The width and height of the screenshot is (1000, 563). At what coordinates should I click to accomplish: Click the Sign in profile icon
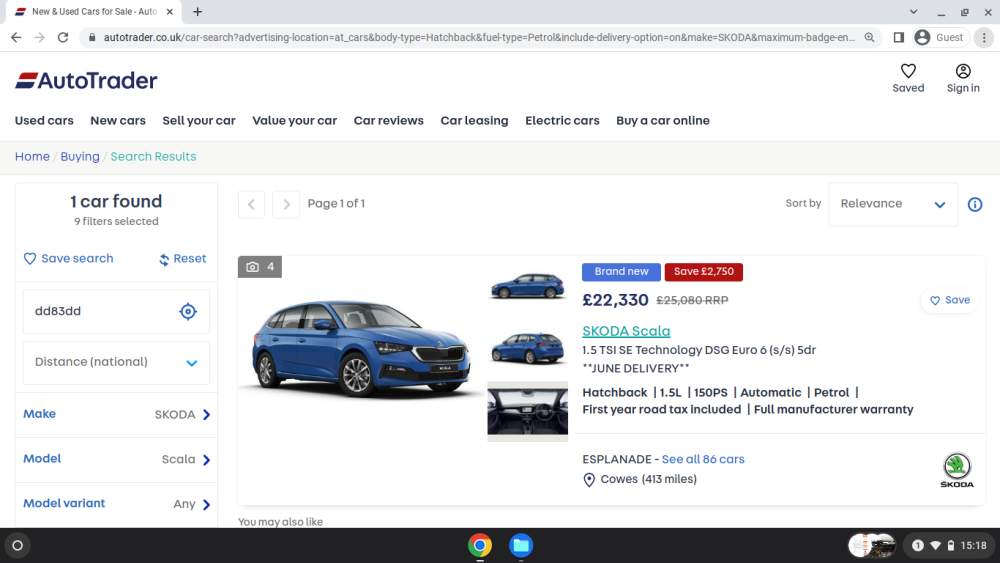pyautogui.click(x=963, y=71)
